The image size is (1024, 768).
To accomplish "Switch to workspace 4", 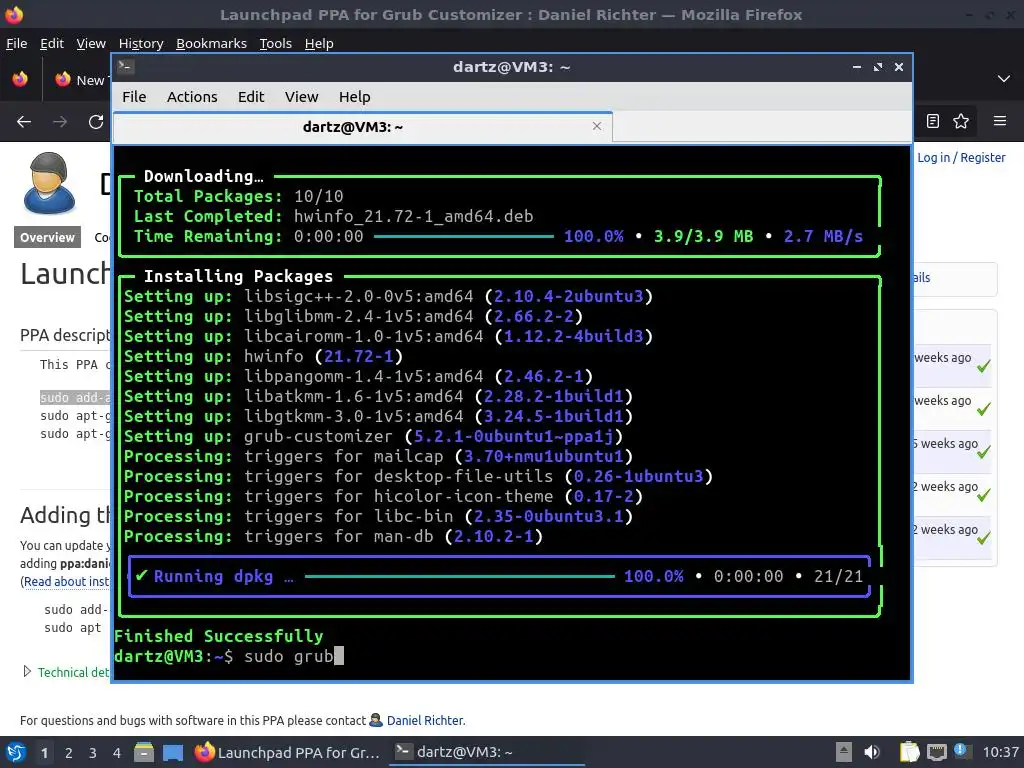I will [116, 753].
